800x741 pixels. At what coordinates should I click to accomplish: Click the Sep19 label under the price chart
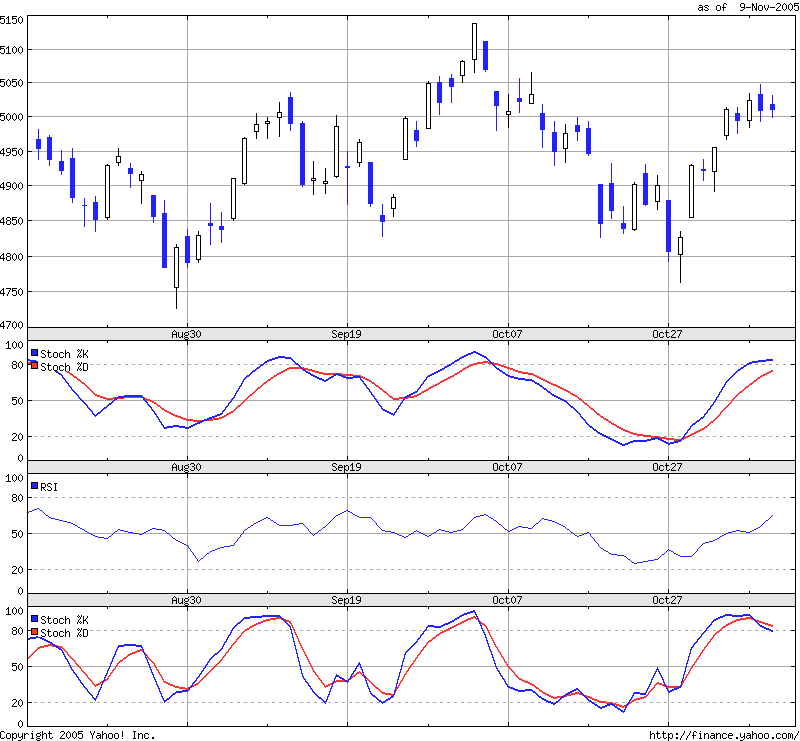(346, 334)
